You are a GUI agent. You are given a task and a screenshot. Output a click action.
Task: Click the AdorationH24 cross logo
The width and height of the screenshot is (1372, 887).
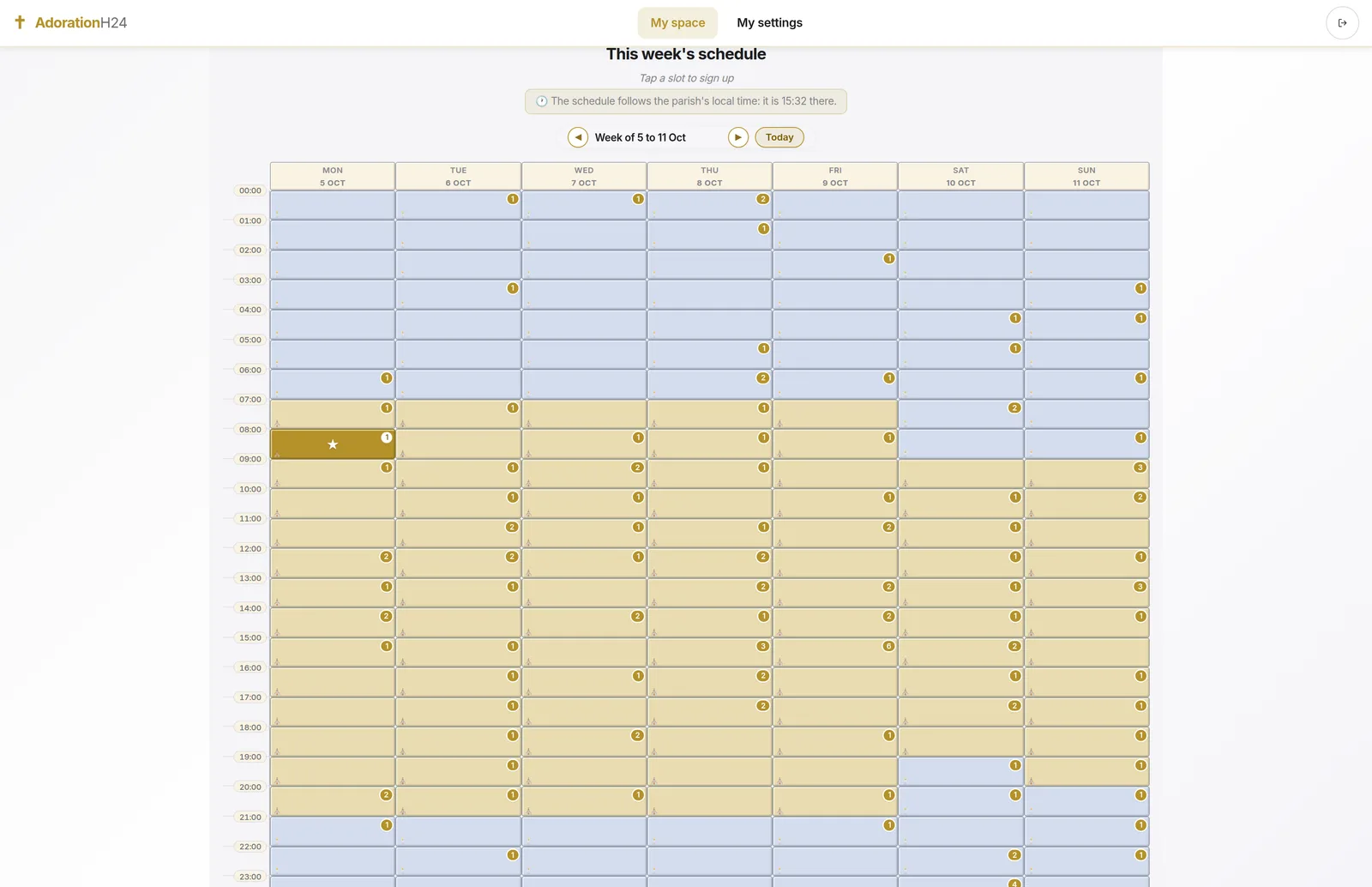20,22
